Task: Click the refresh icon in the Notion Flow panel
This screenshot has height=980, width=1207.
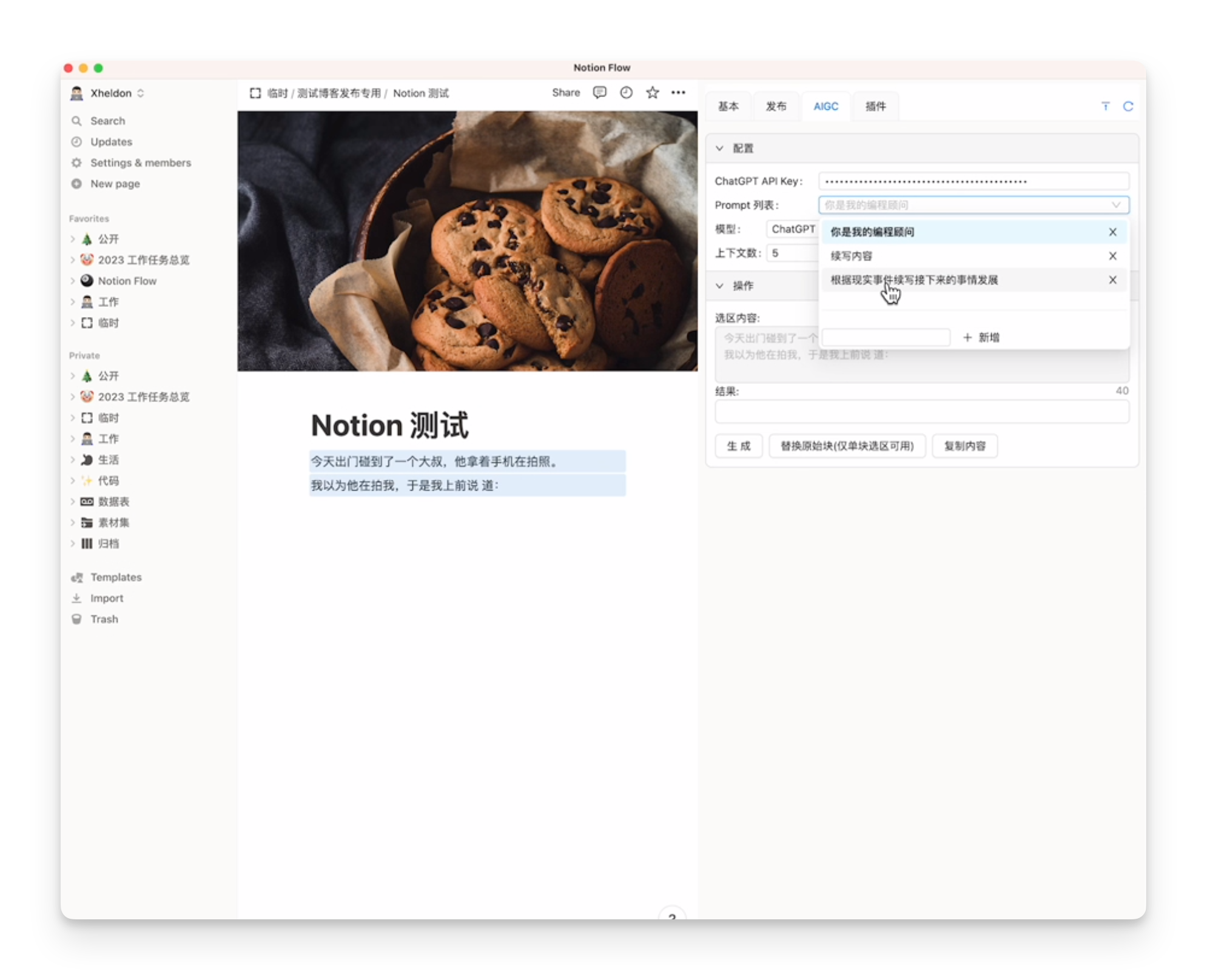Action: (x=1128, y=107)
